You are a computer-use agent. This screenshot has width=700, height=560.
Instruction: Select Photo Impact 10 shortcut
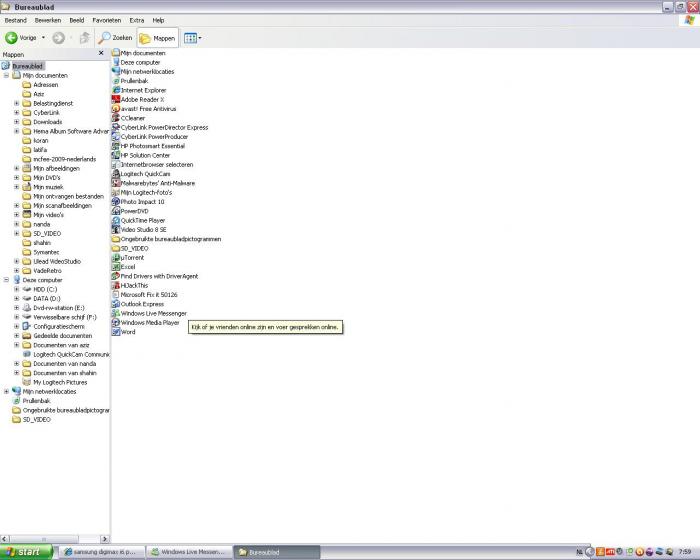click(138, 202)
